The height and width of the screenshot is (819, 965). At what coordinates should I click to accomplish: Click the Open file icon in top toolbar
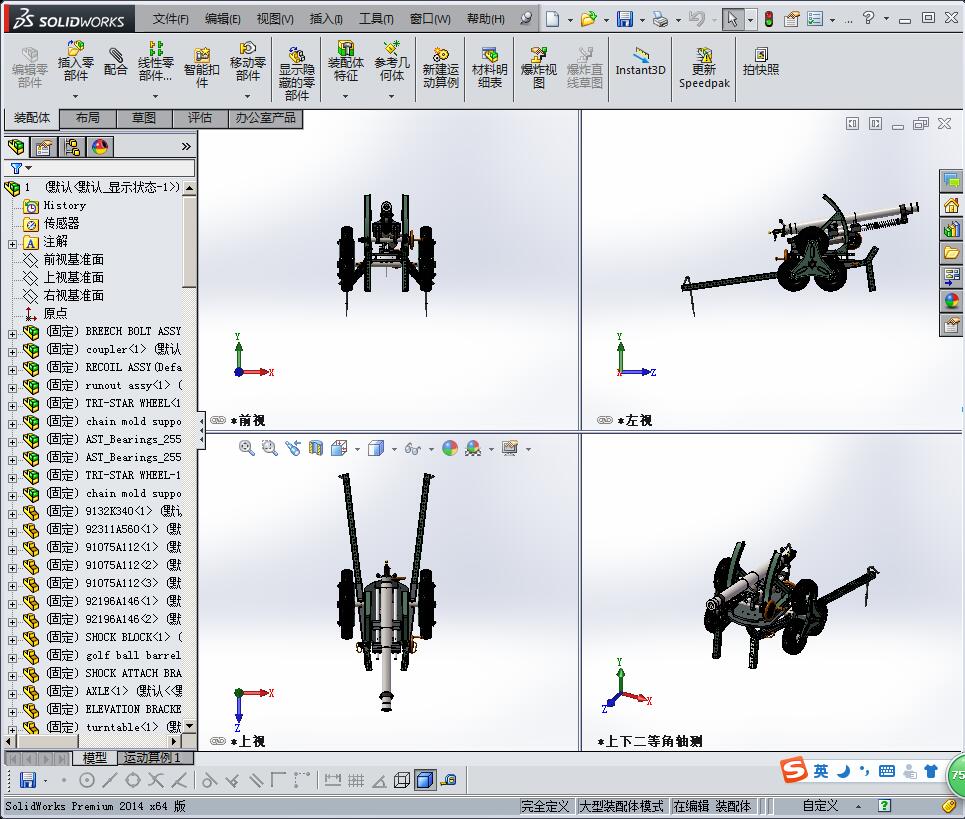(588, 19)
